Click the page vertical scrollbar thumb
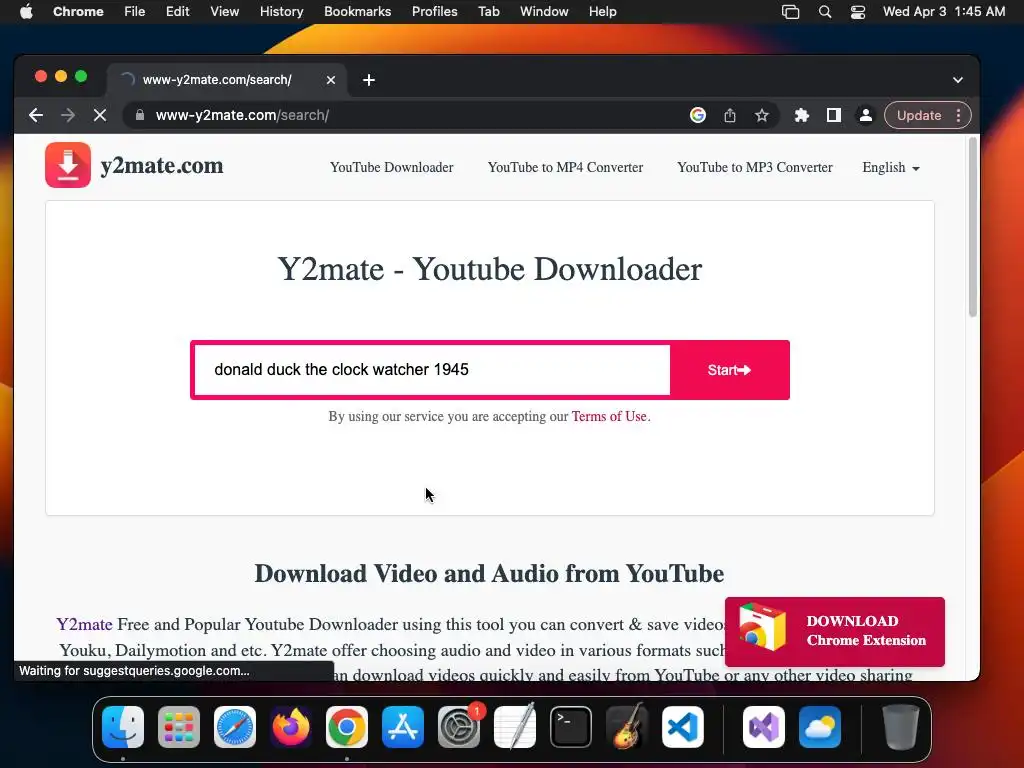 coord(972,227)
